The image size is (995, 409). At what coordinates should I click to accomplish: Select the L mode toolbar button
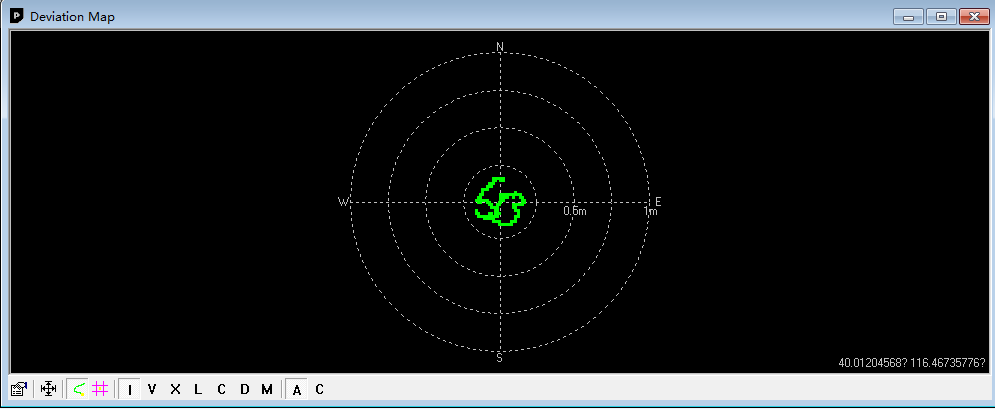click(198, 389)
